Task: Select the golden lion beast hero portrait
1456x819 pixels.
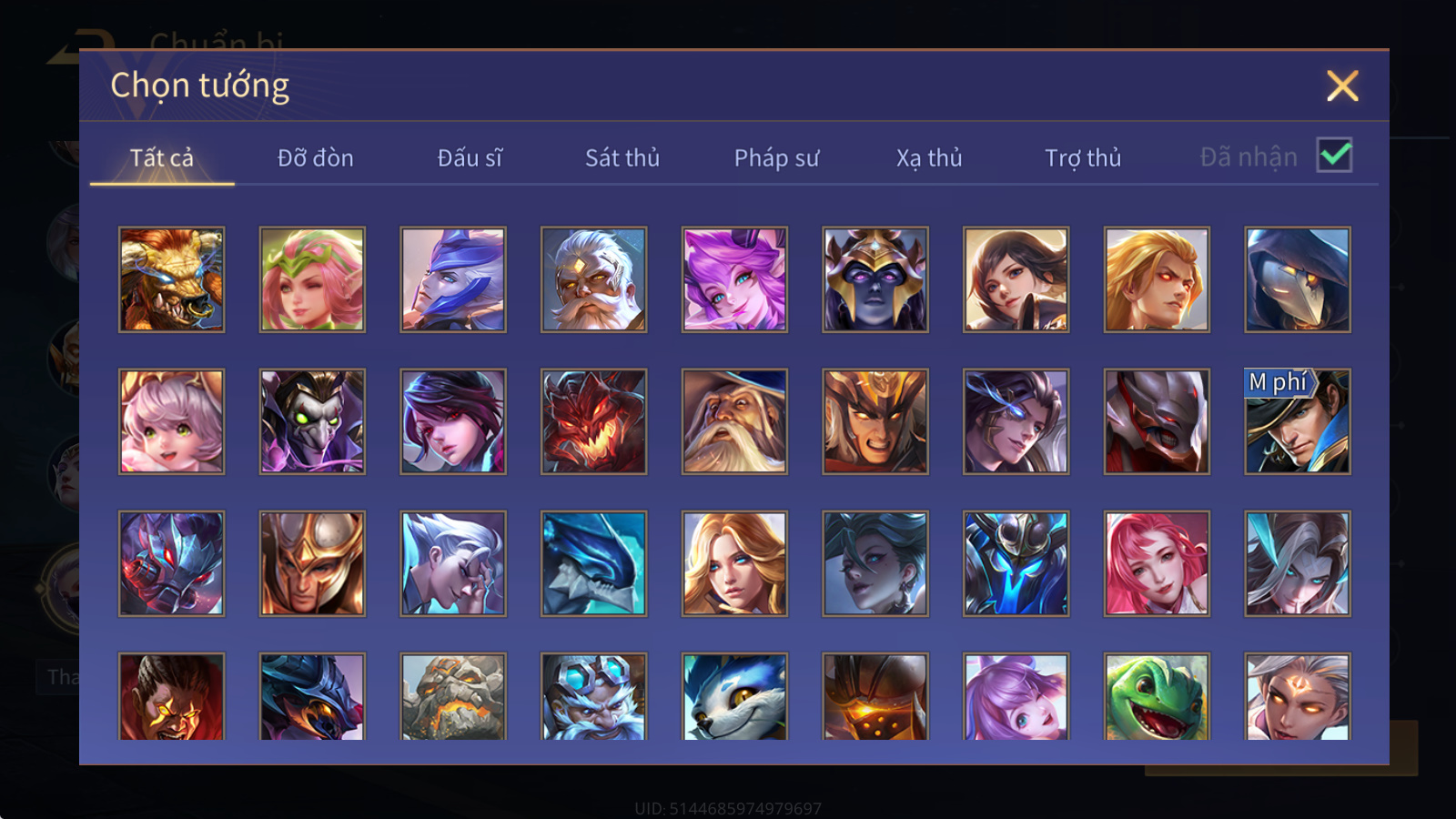Action: (171, 279)
